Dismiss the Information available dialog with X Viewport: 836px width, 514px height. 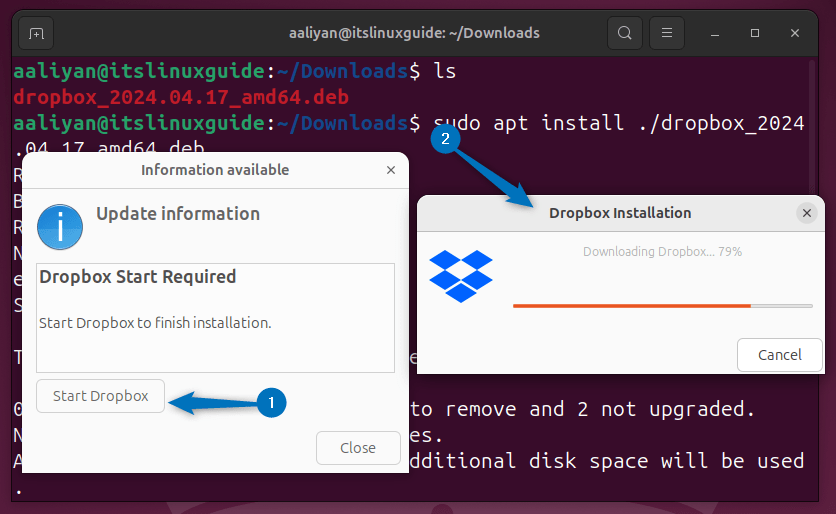[x=391, y=170]
